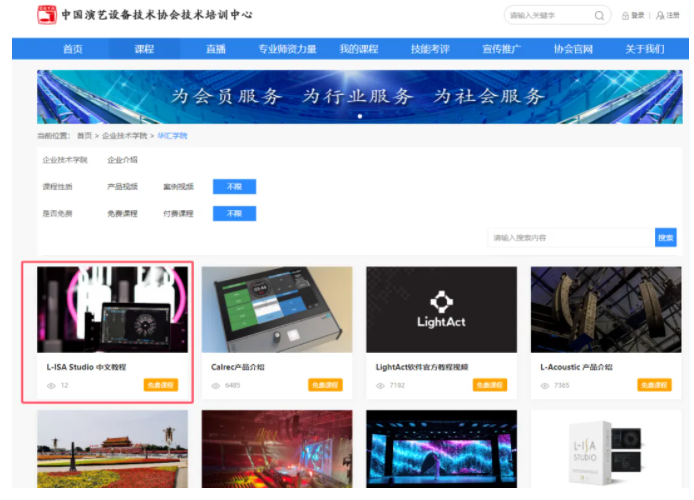Click the eye icon on L-ISA Studio 中文教程 card
The height and width of the screenshot is (500, 694).
pos(51,386)
